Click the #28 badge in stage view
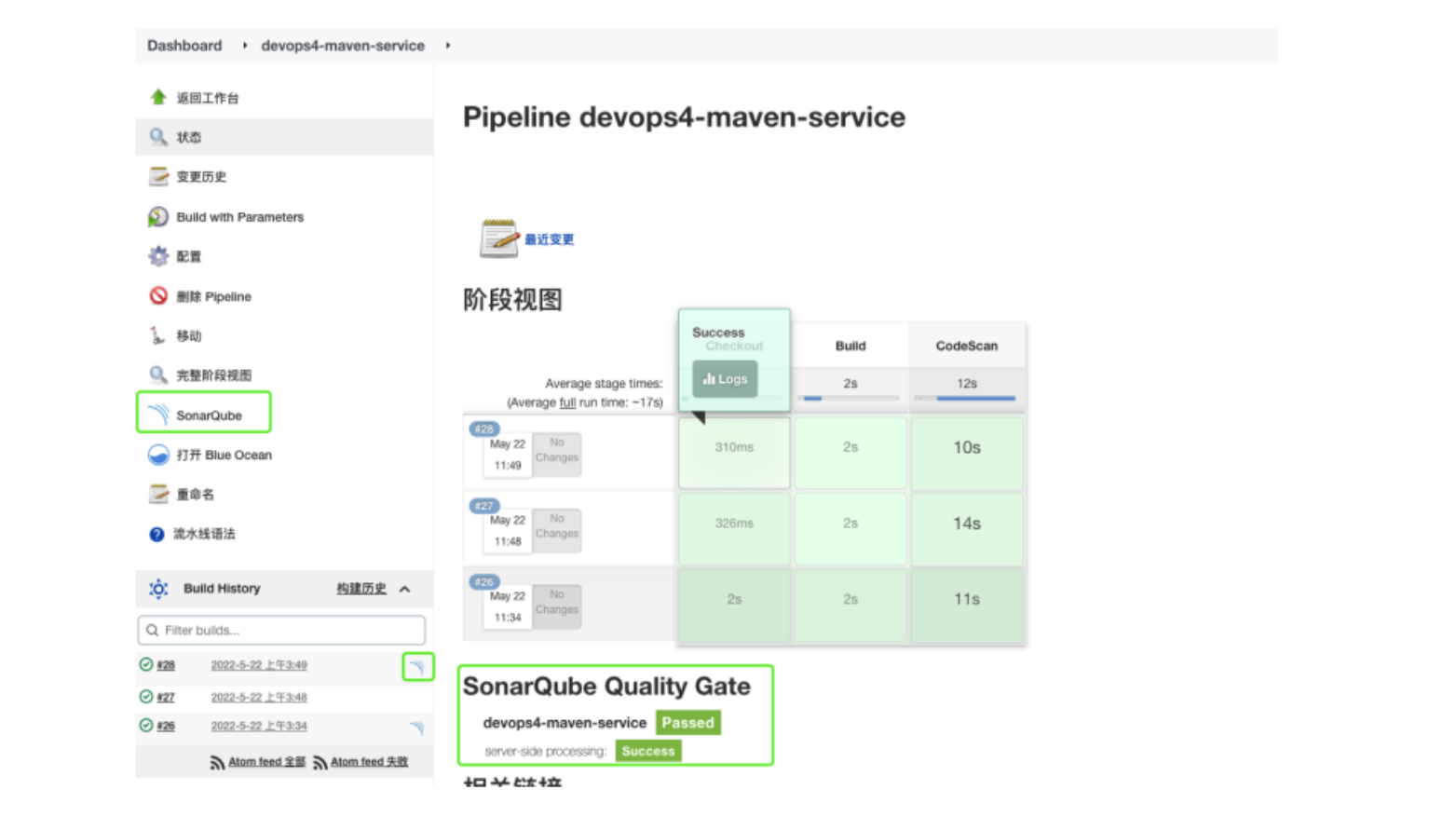 483,429
